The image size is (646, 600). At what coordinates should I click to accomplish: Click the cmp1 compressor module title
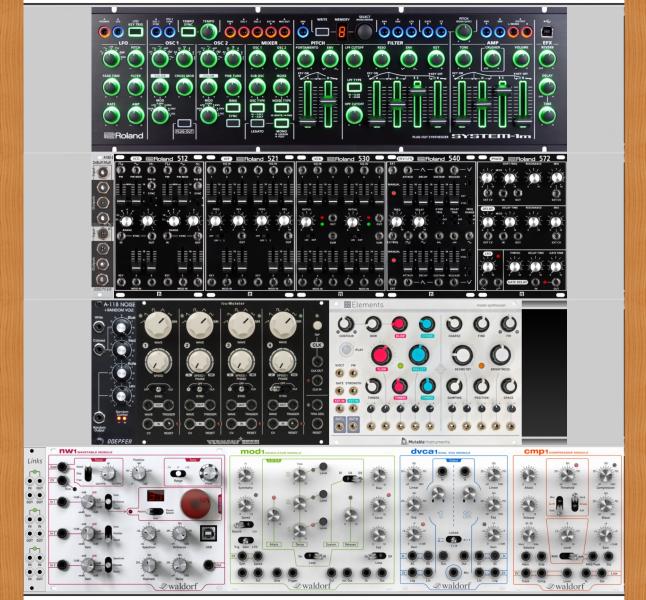[x=556, y=452]
